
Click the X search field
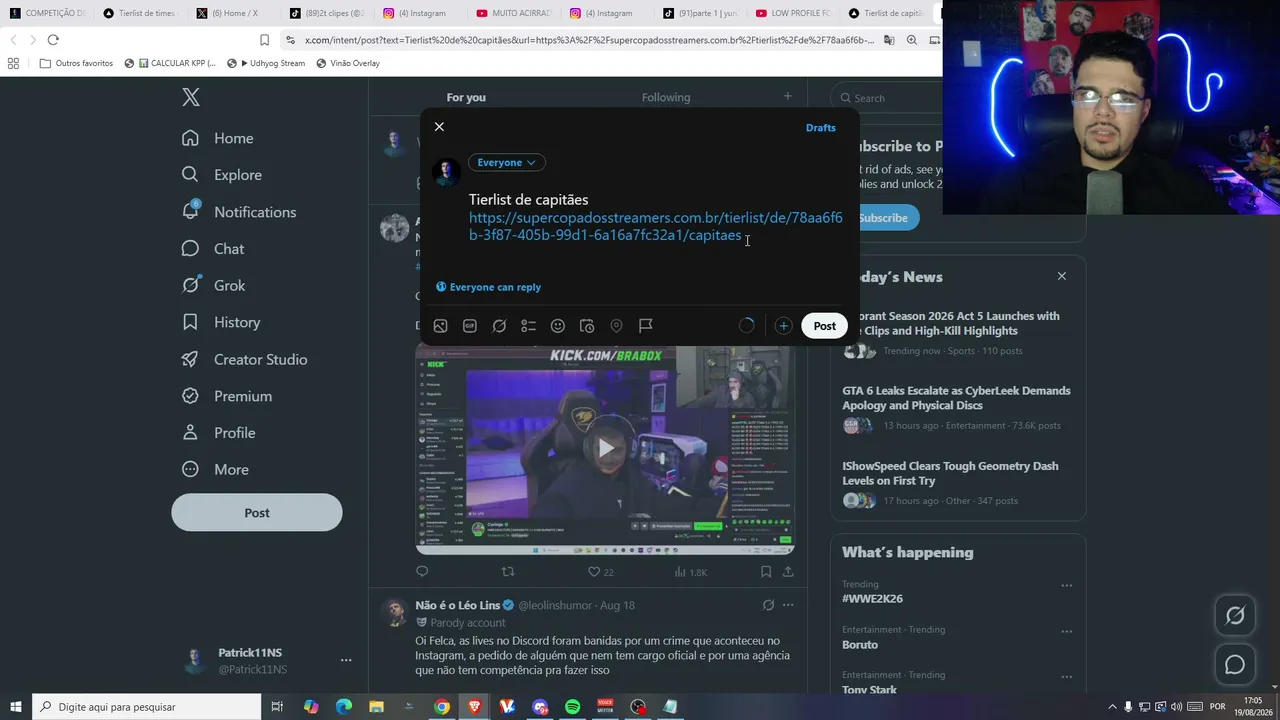tap(958, 98)
